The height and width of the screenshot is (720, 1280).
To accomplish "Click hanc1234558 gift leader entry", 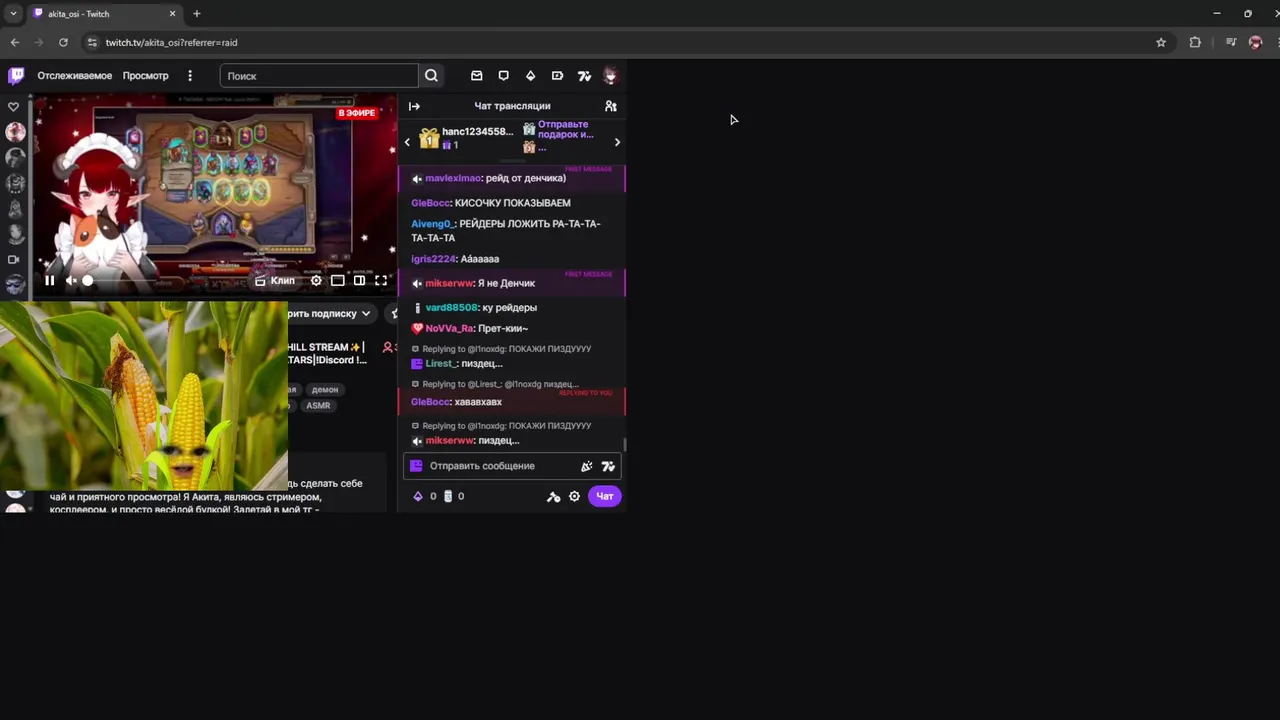I will tap(466, 138).
